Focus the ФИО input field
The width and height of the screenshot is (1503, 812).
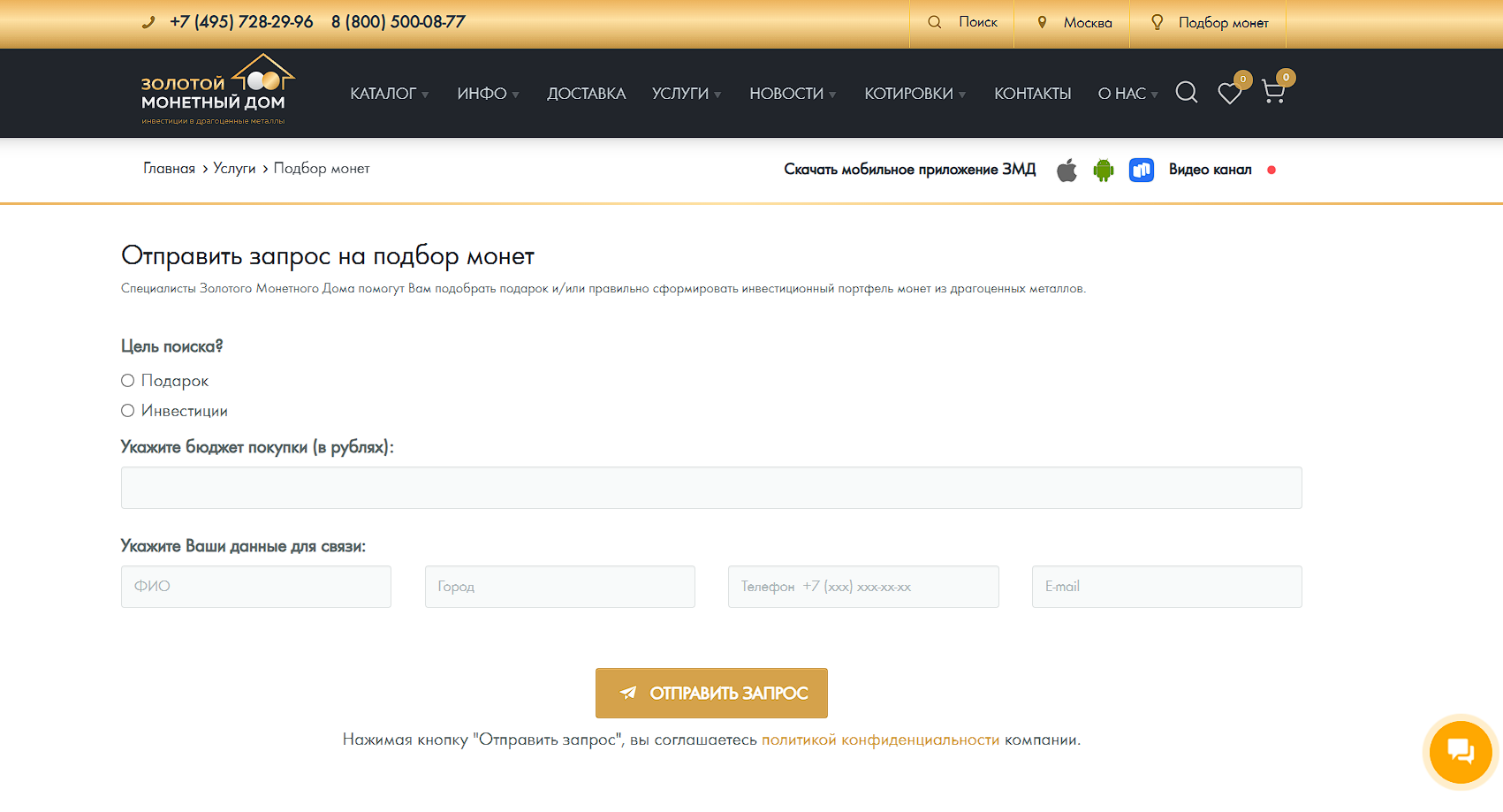(256, 587)
